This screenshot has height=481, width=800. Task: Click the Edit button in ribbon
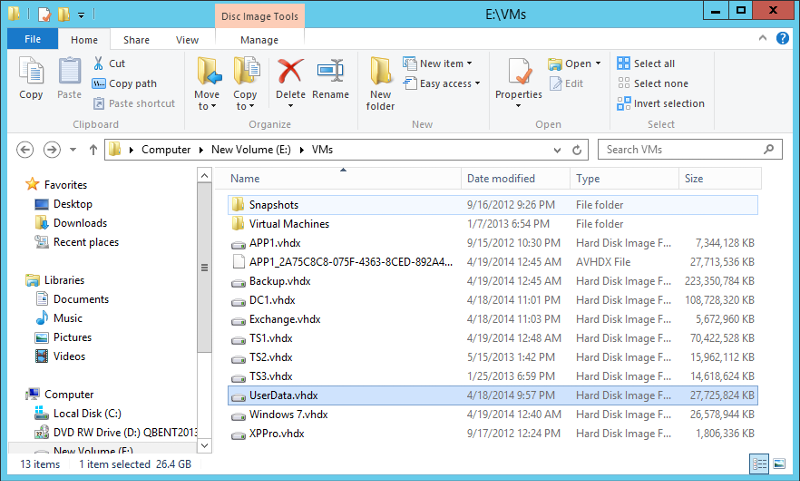(566, 84)
